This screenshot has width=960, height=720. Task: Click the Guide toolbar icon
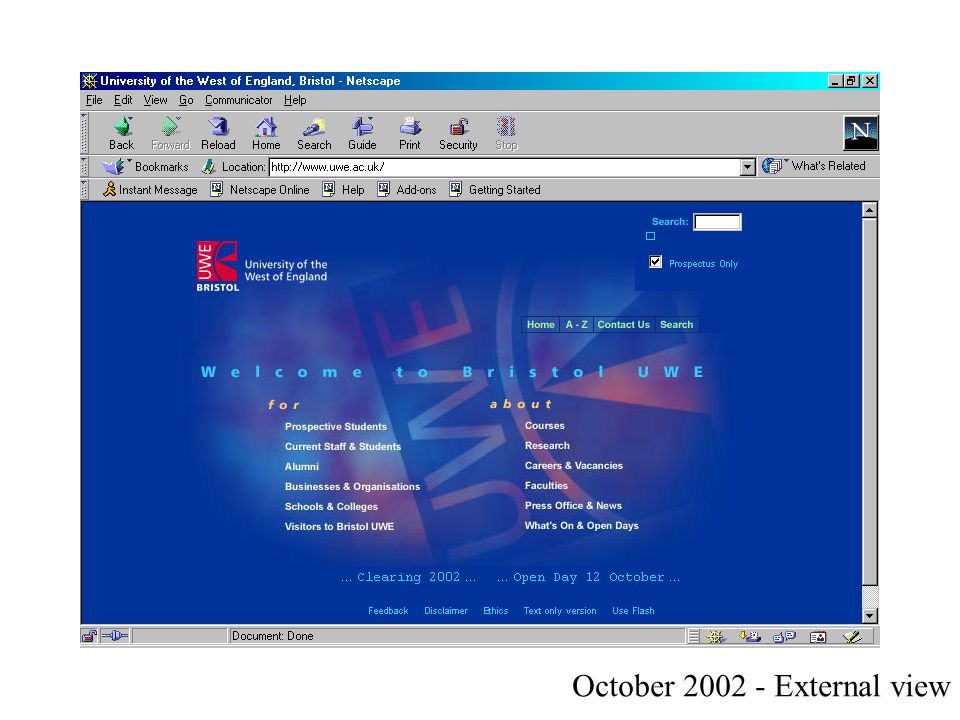click(x=362, y=133)
